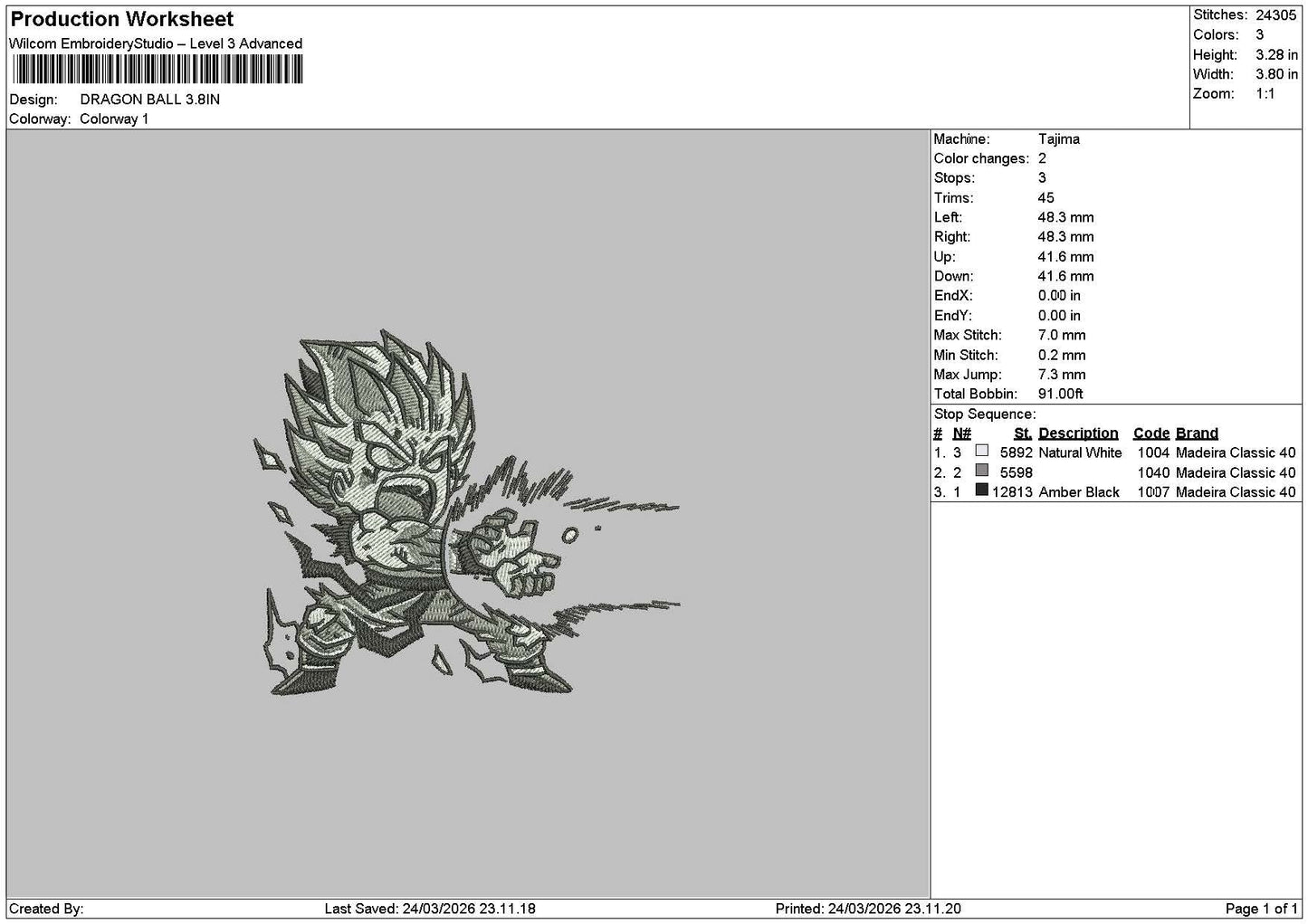Click 'Madeira Classic 40' in the Amber Black row

tap(1236, 492)
